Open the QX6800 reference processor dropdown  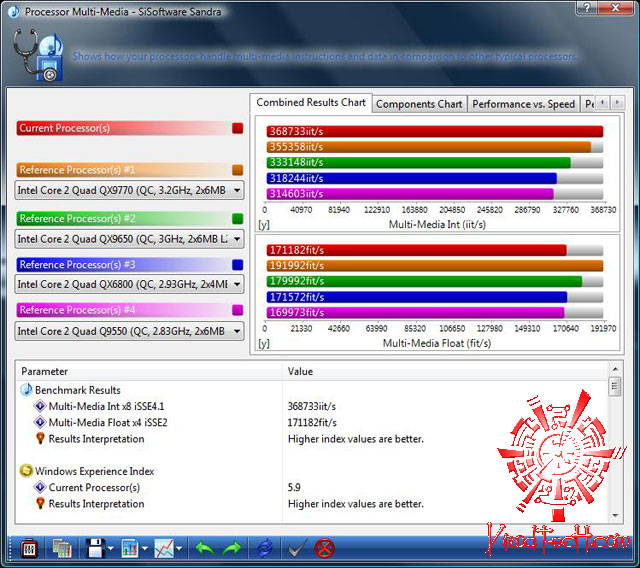point(129,284)
